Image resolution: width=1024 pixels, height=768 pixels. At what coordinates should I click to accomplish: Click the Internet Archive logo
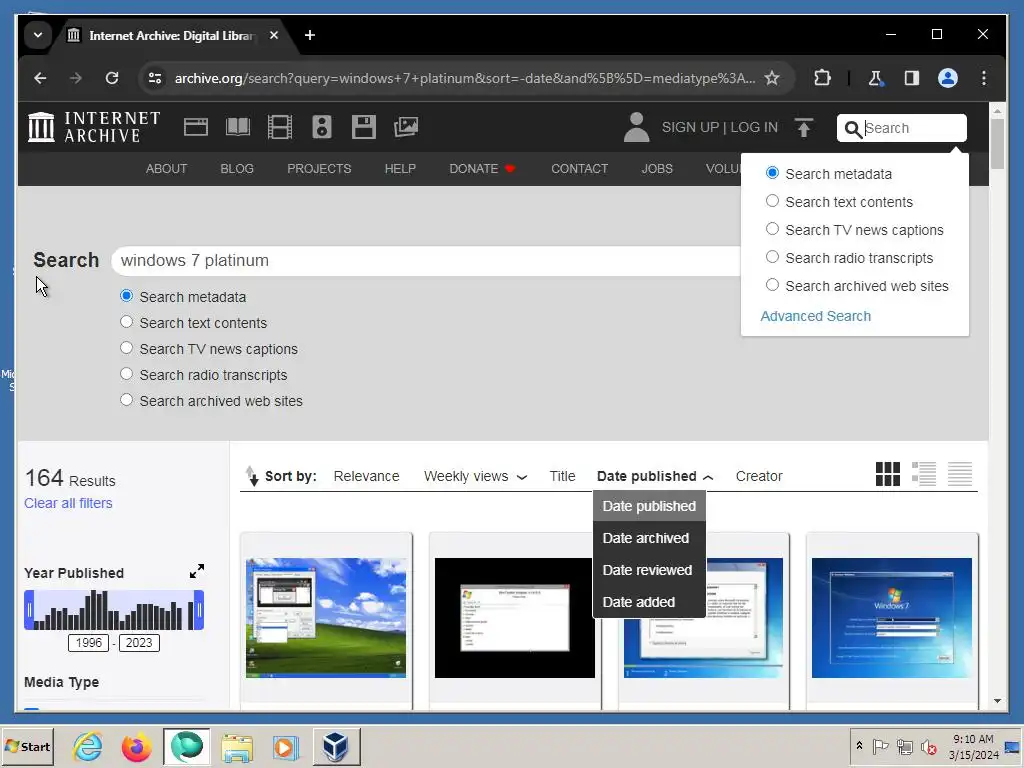pos(94,127)
